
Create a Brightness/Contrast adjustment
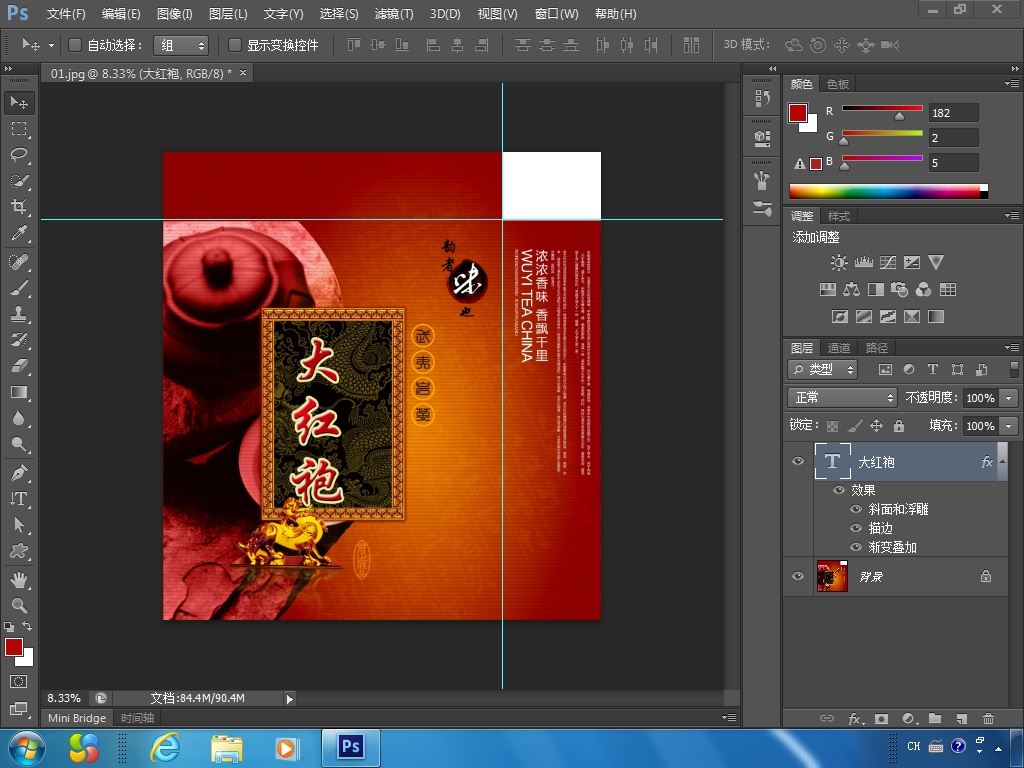tap(839, 263)
